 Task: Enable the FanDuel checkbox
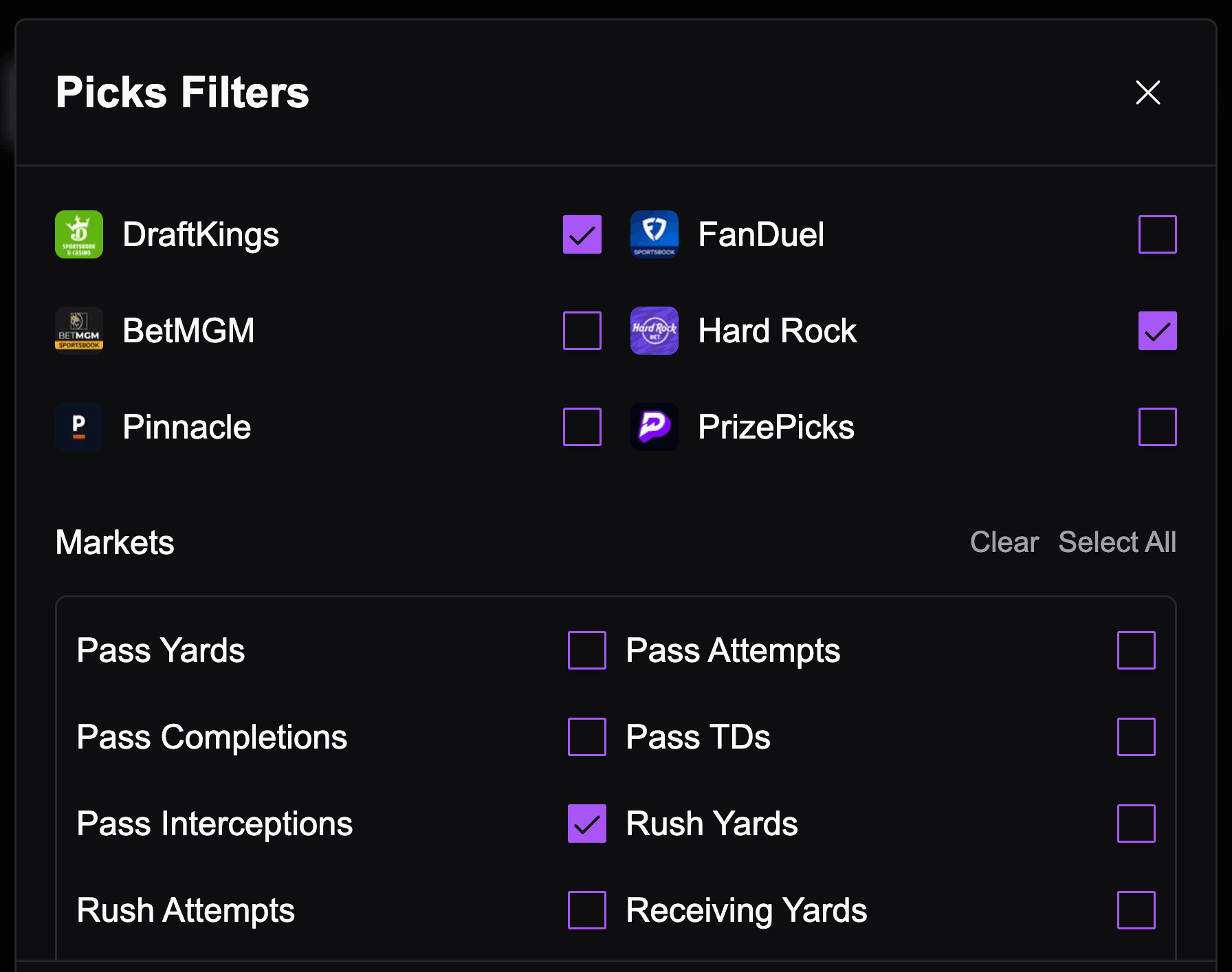click(x=1157, y=234)
